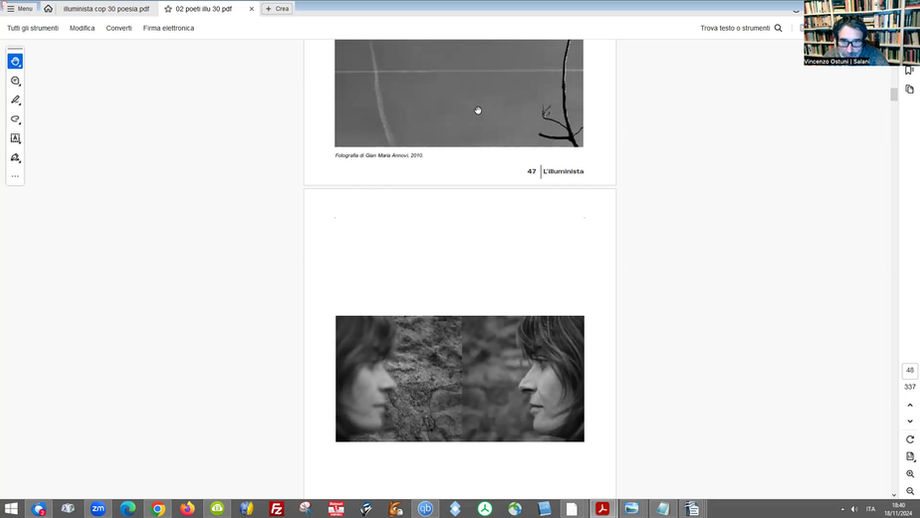Screen dimensions: 920x518
Task: Click the volume icon in system tray
Action: pos(854,509)
